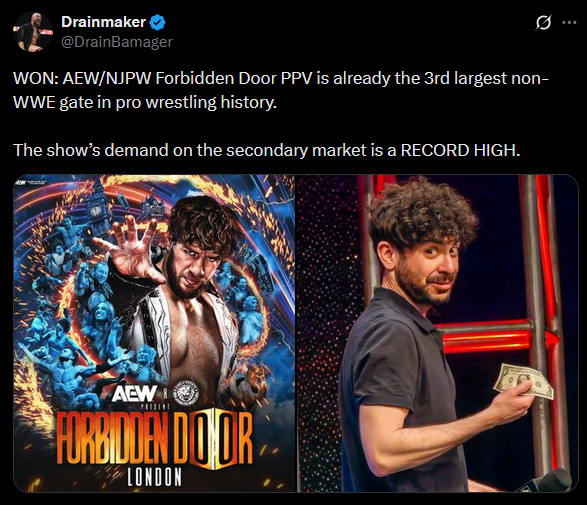Click the blue verified checkmark badge
The image size is (587, 505).
pos(157,22)
